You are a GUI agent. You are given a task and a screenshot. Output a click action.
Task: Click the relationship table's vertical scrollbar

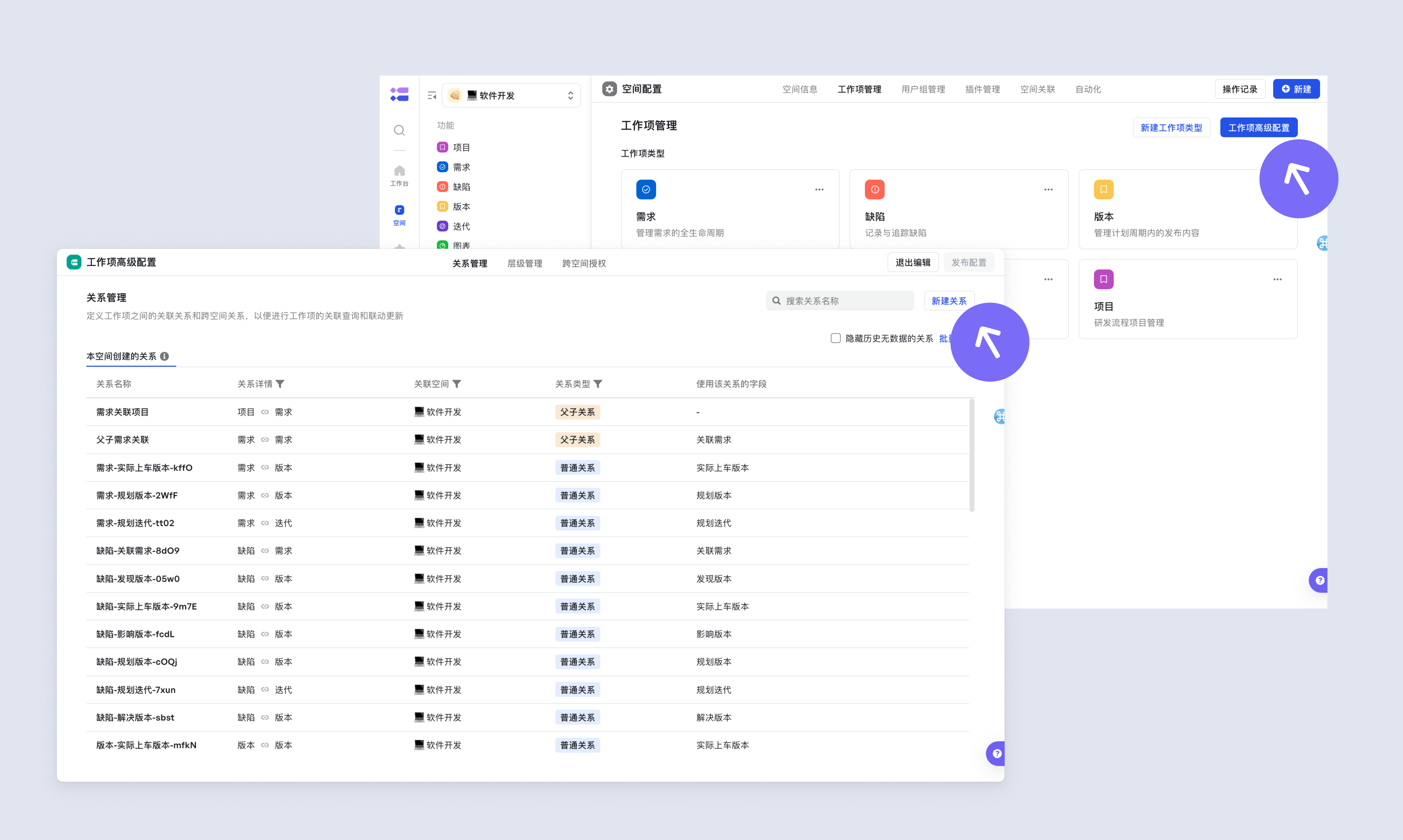[972, 455]
